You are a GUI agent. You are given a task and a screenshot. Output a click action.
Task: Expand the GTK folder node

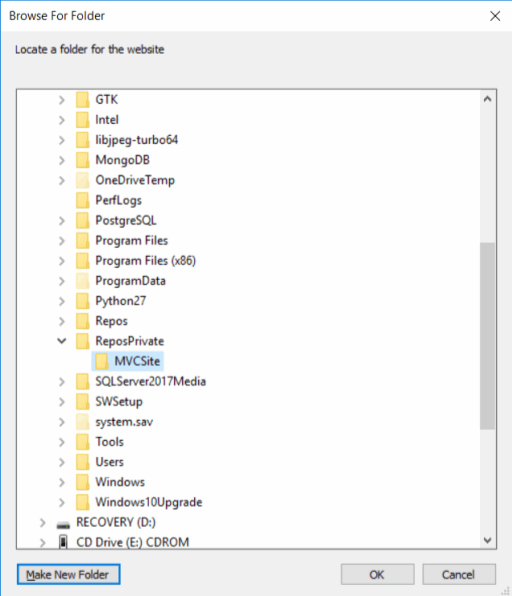62,100
